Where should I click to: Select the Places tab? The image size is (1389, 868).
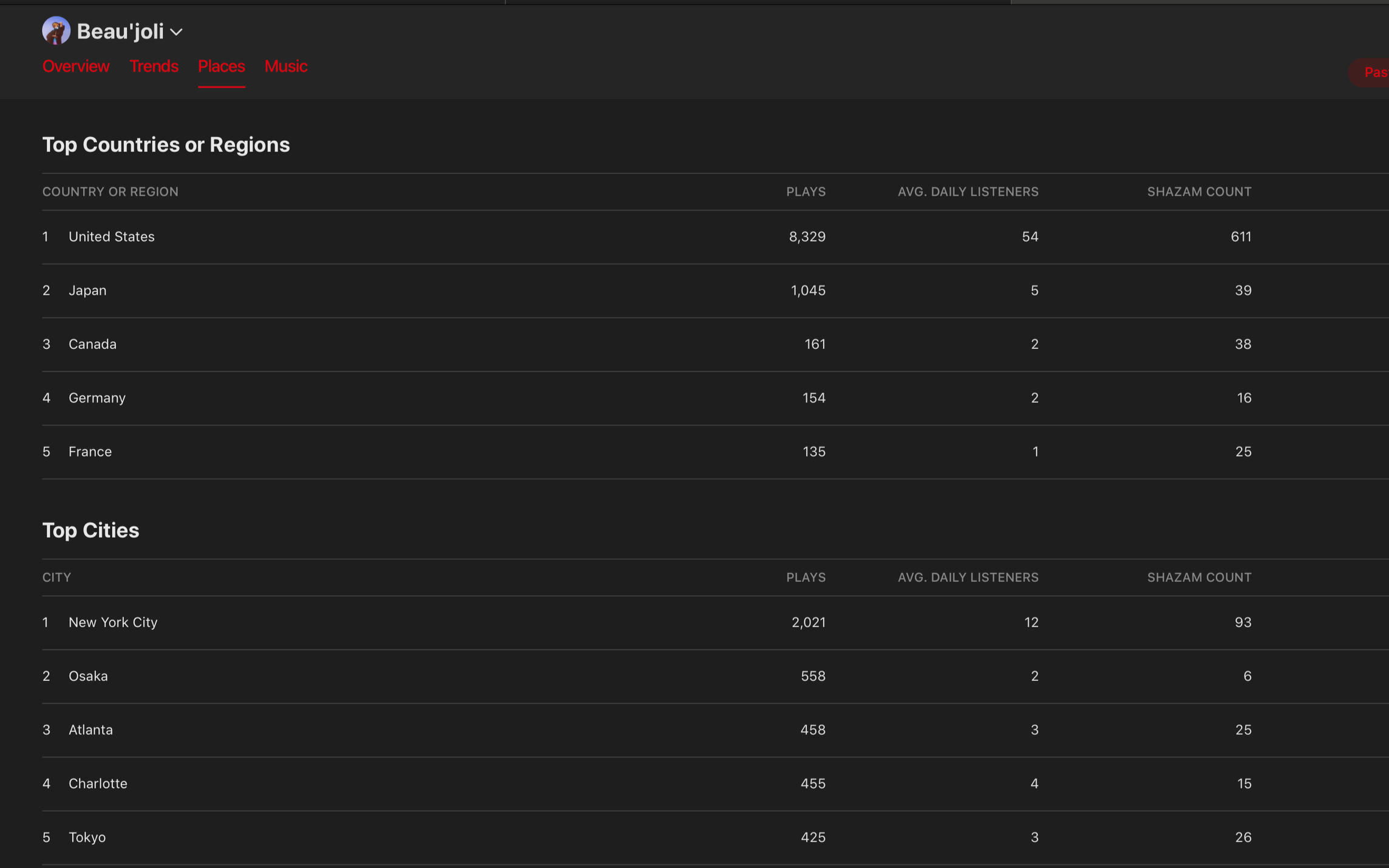click(222, 66)
